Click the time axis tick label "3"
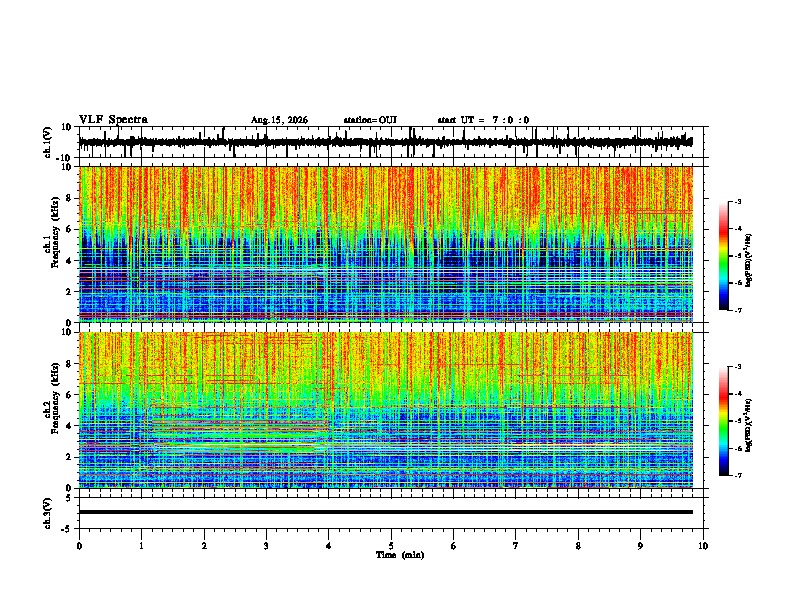792x612 pixels. [266, 546]
